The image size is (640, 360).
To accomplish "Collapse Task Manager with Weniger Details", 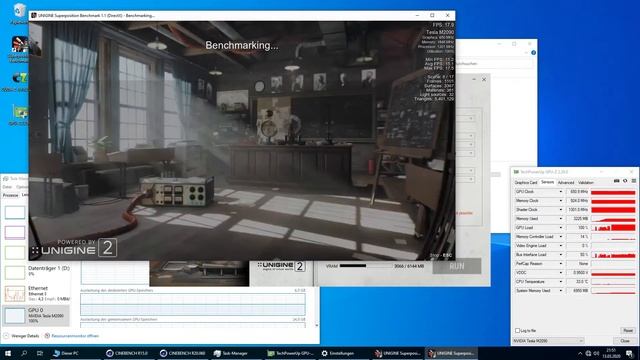I will click(x=21, y=336).
